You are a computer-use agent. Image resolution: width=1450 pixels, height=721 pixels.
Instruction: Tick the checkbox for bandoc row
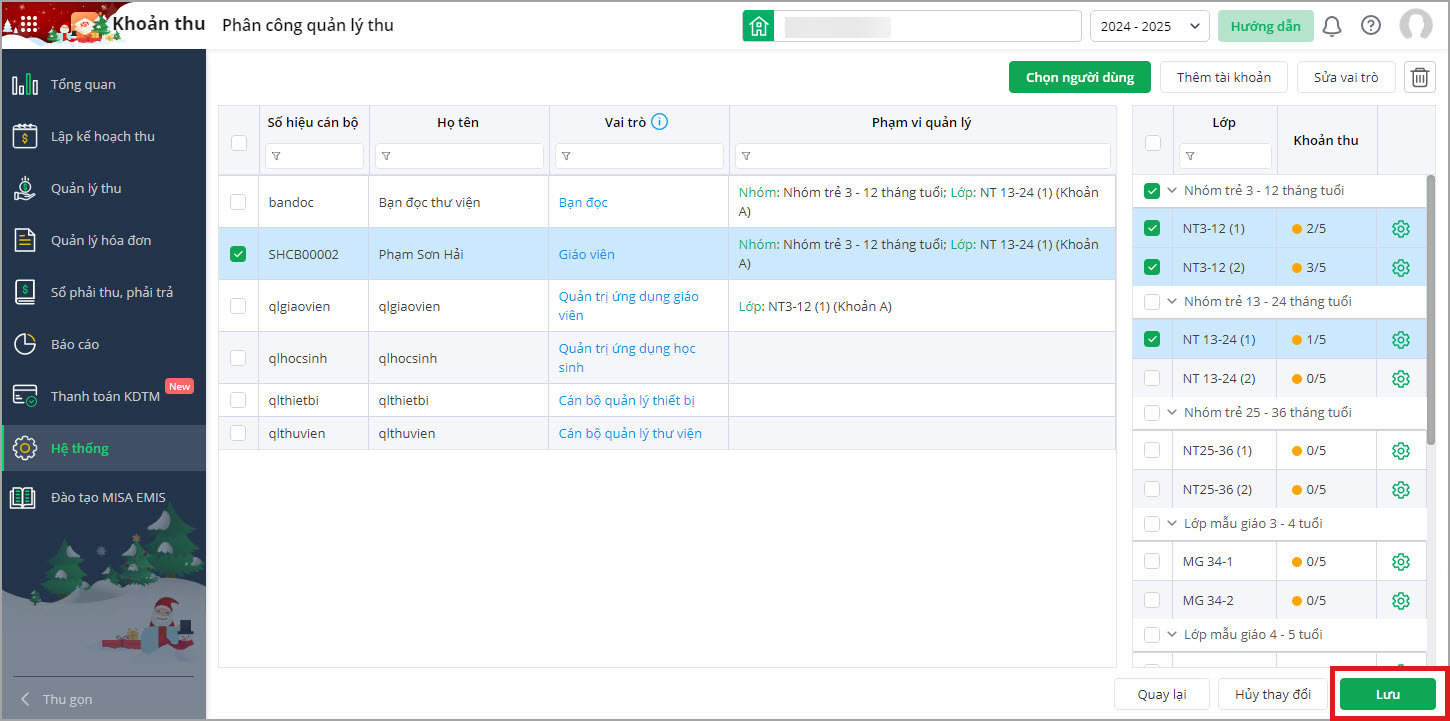click(238, 202)
